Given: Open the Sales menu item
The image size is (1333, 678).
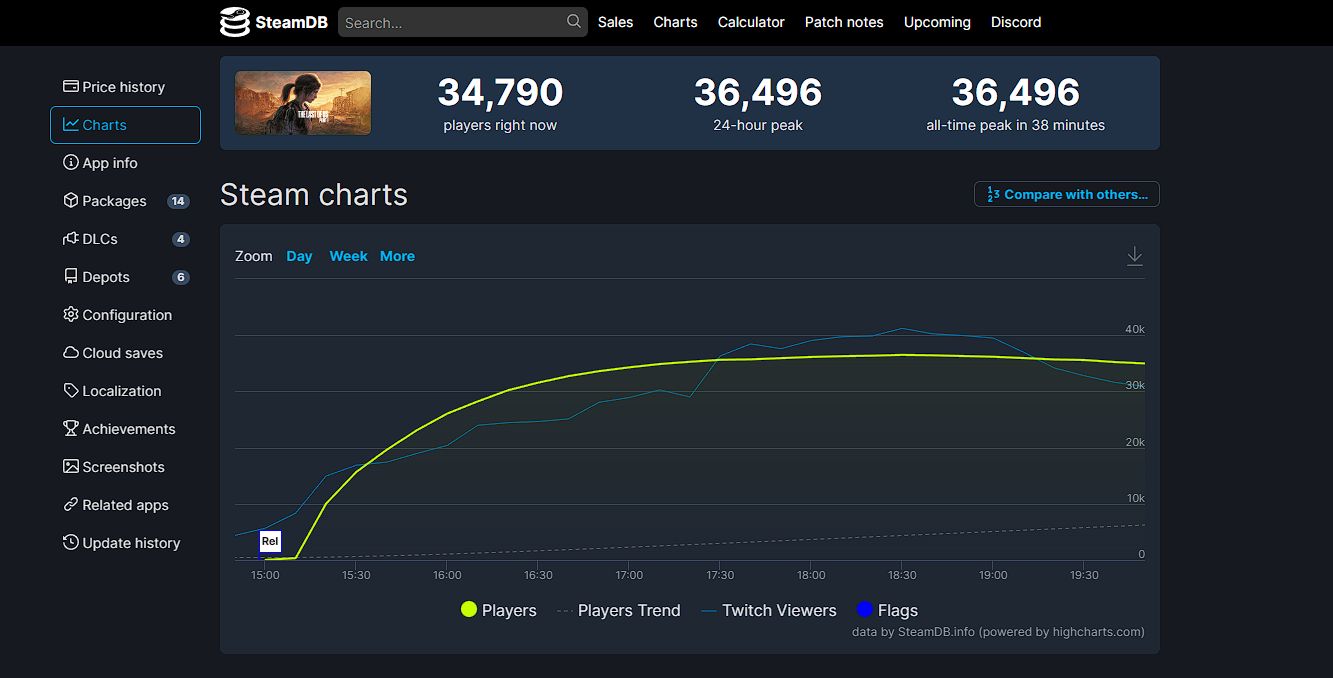Looking at the screenshot, I should (x=615, y=22).
